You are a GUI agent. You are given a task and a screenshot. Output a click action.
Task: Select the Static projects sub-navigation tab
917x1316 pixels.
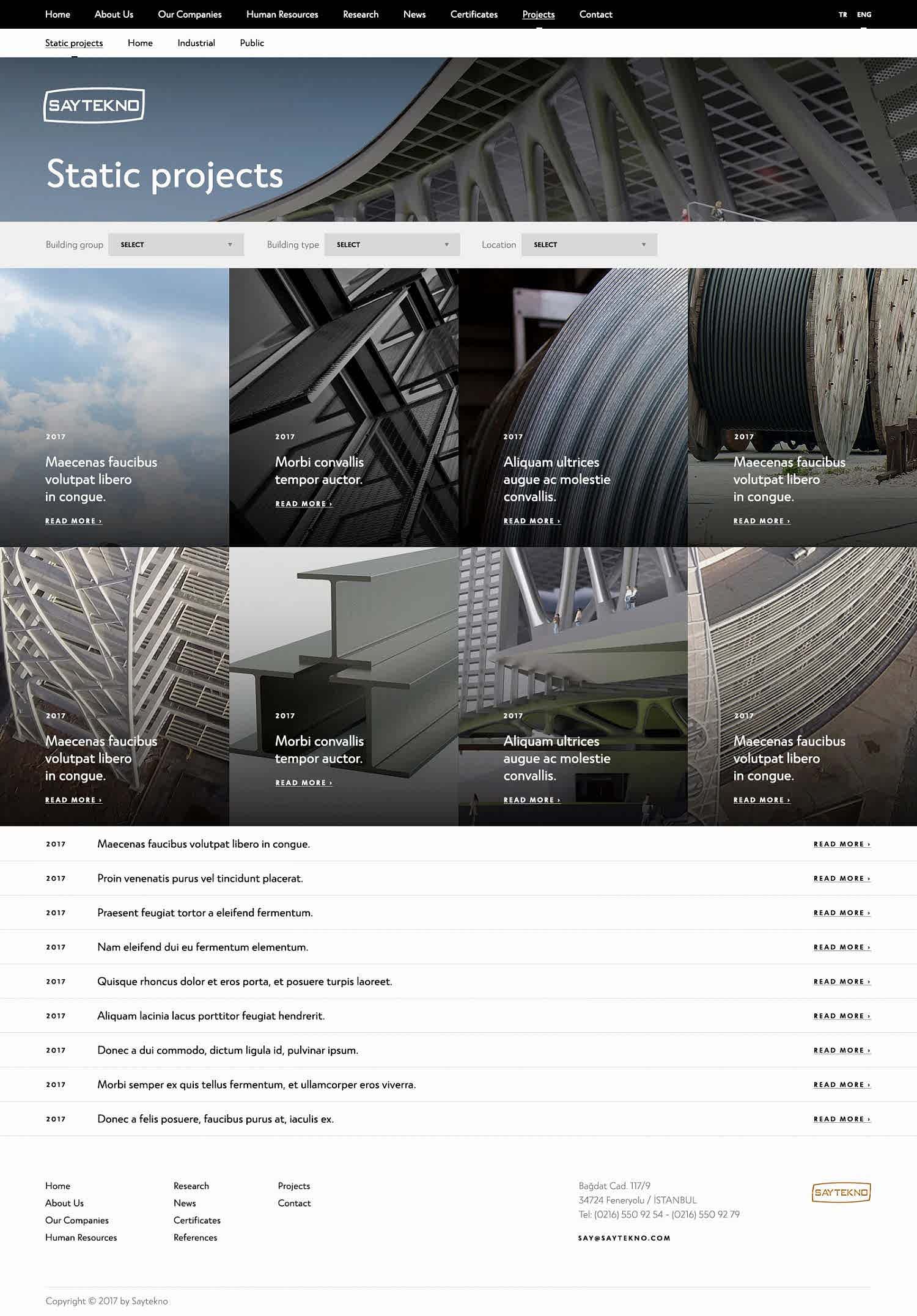click(x=74, y=43)
